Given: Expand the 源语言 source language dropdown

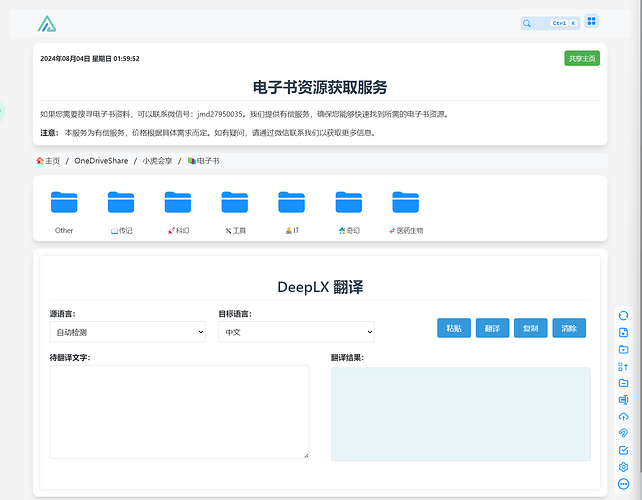Looking at the screenshot, I should click(x=127, y=332).
